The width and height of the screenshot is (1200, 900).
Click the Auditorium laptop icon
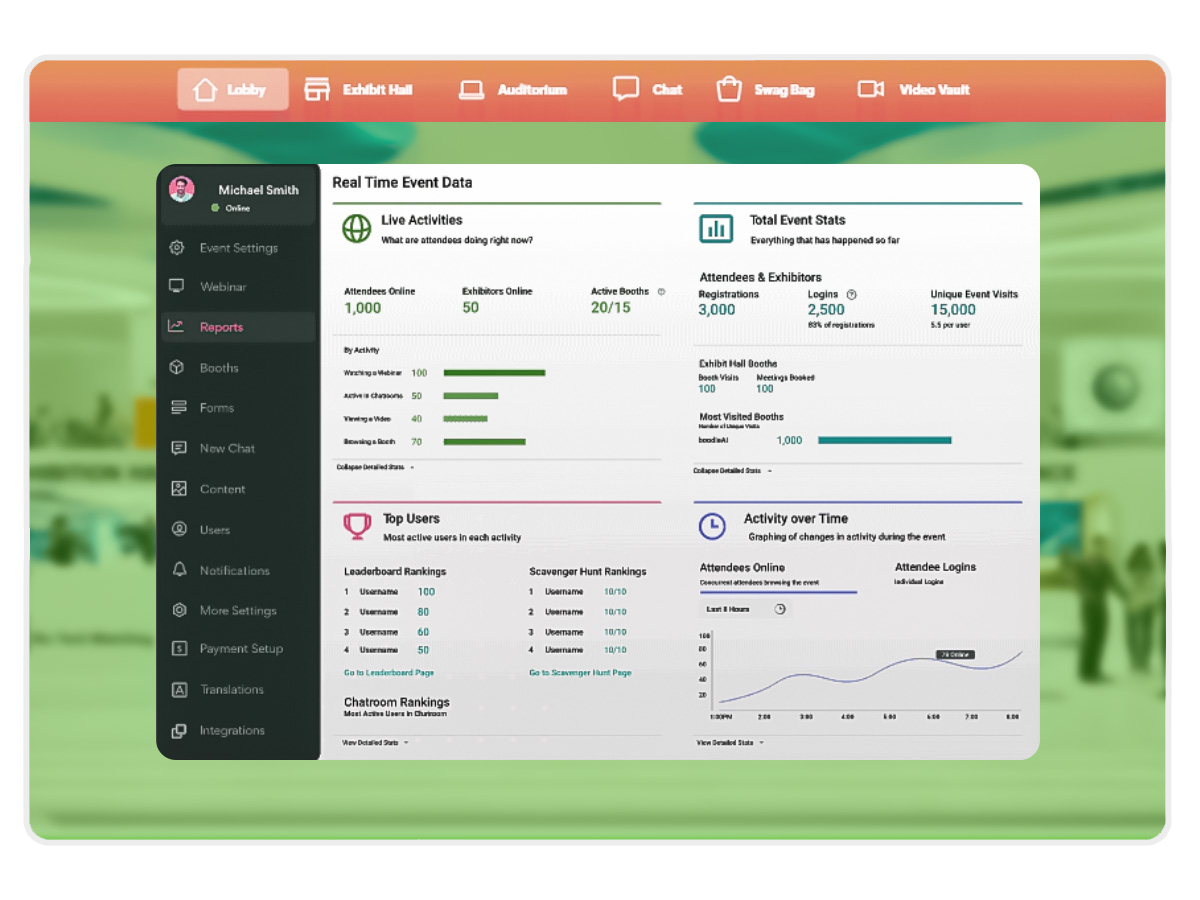point(471,90)
